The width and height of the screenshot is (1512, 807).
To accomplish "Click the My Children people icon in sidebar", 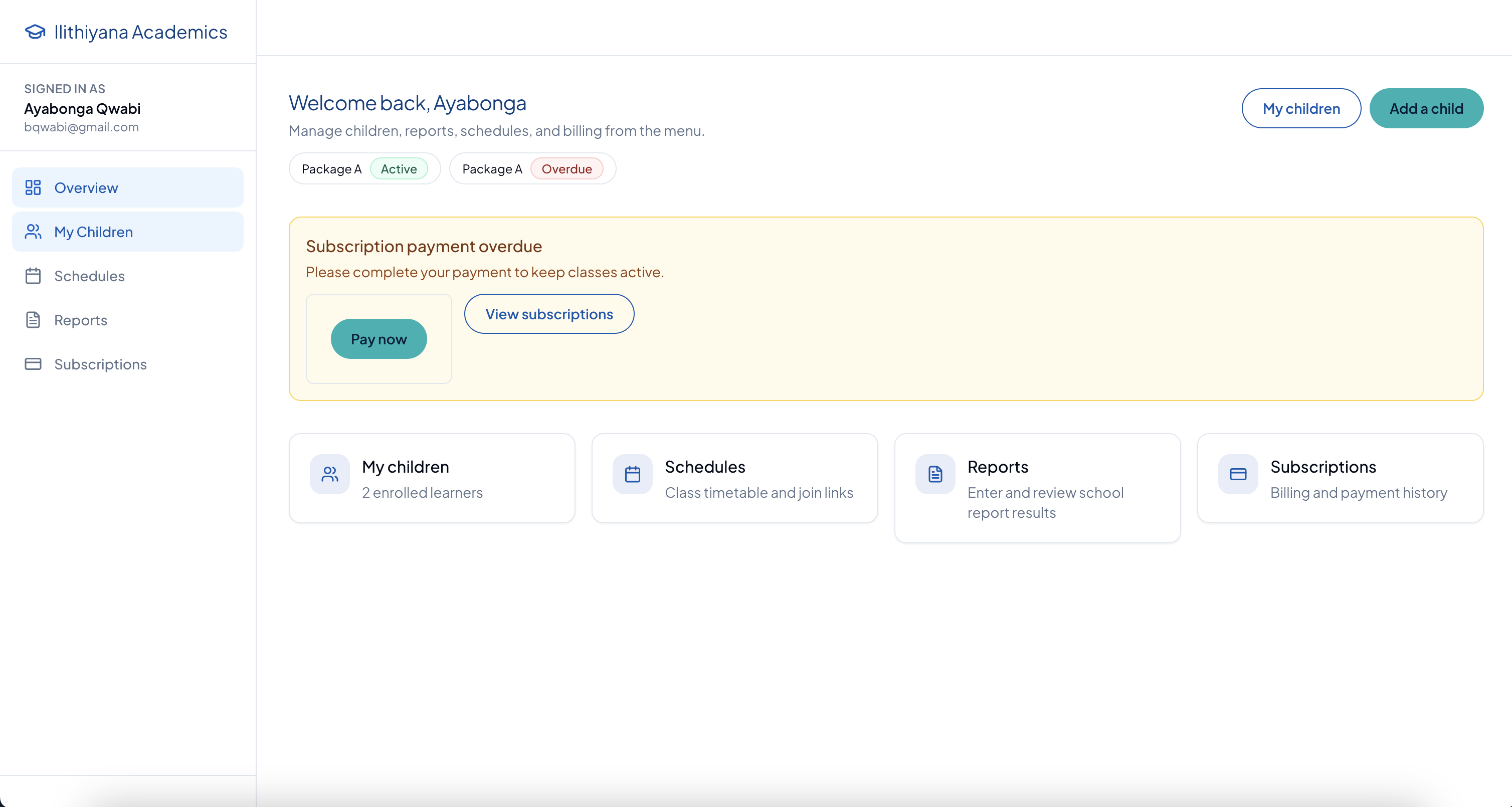I will click(33, 232).
